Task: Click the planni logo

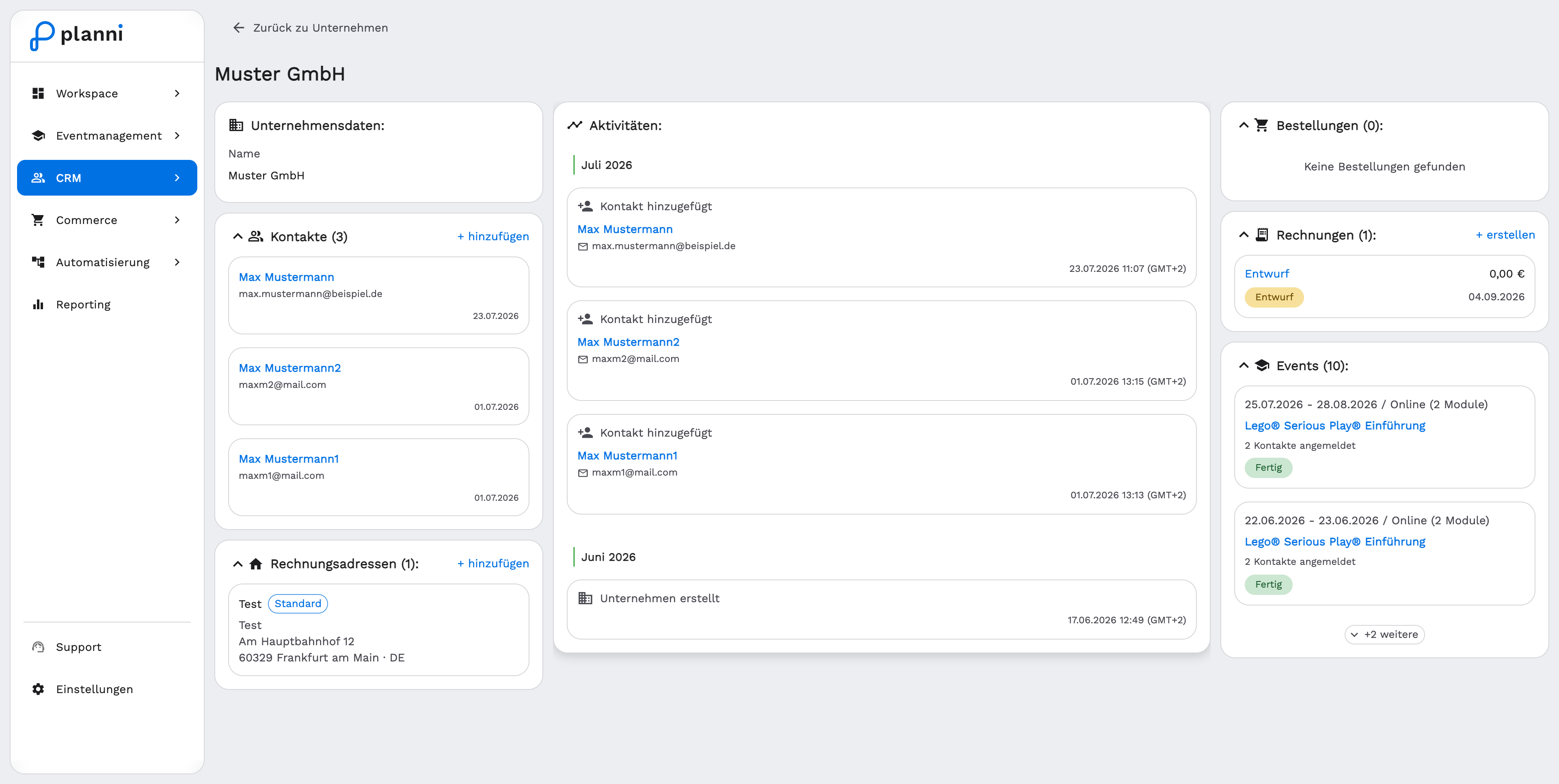Action: click(76, 35)
